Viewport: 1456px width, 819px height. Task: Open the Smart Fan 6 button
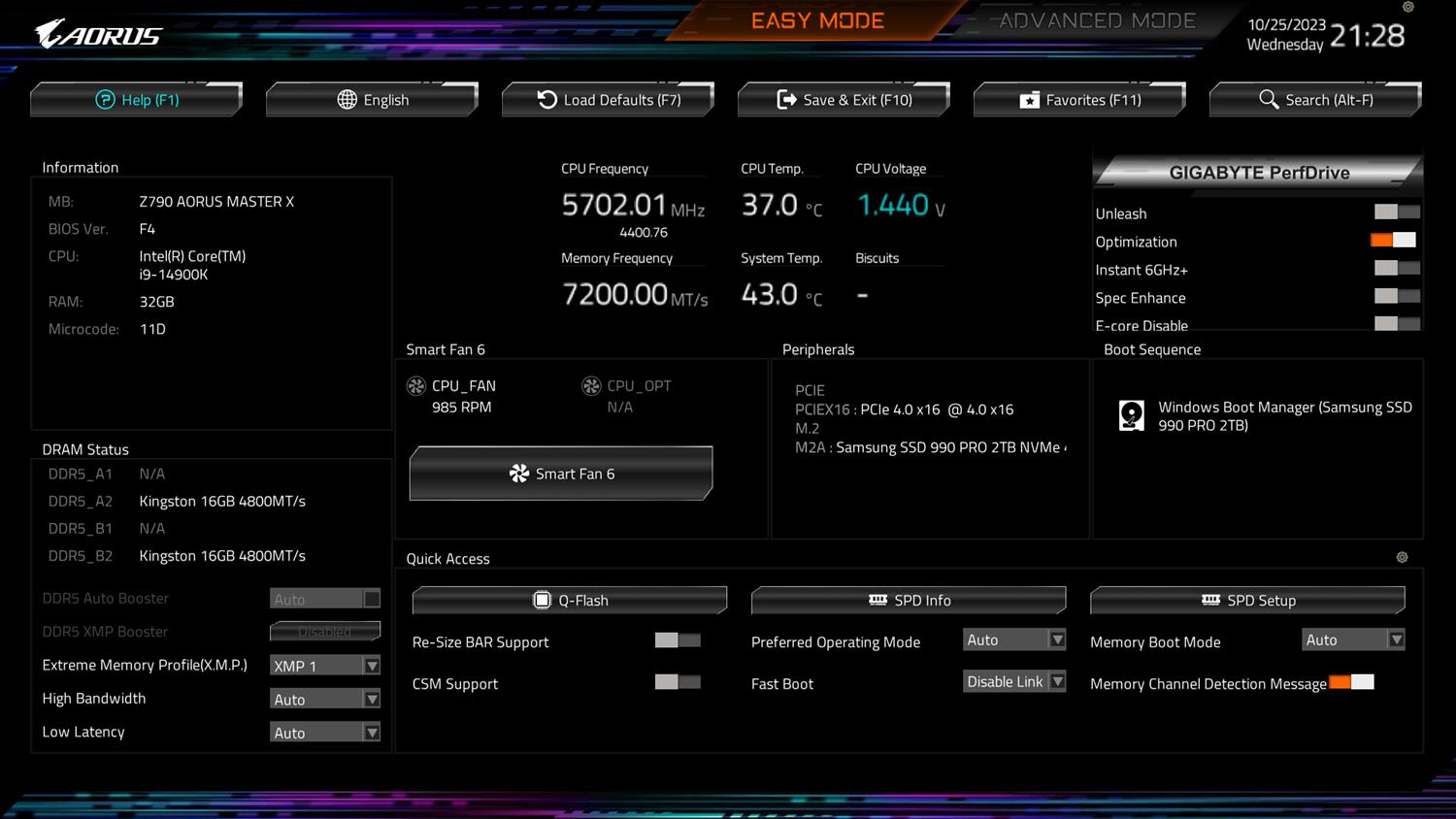point(561,474)
